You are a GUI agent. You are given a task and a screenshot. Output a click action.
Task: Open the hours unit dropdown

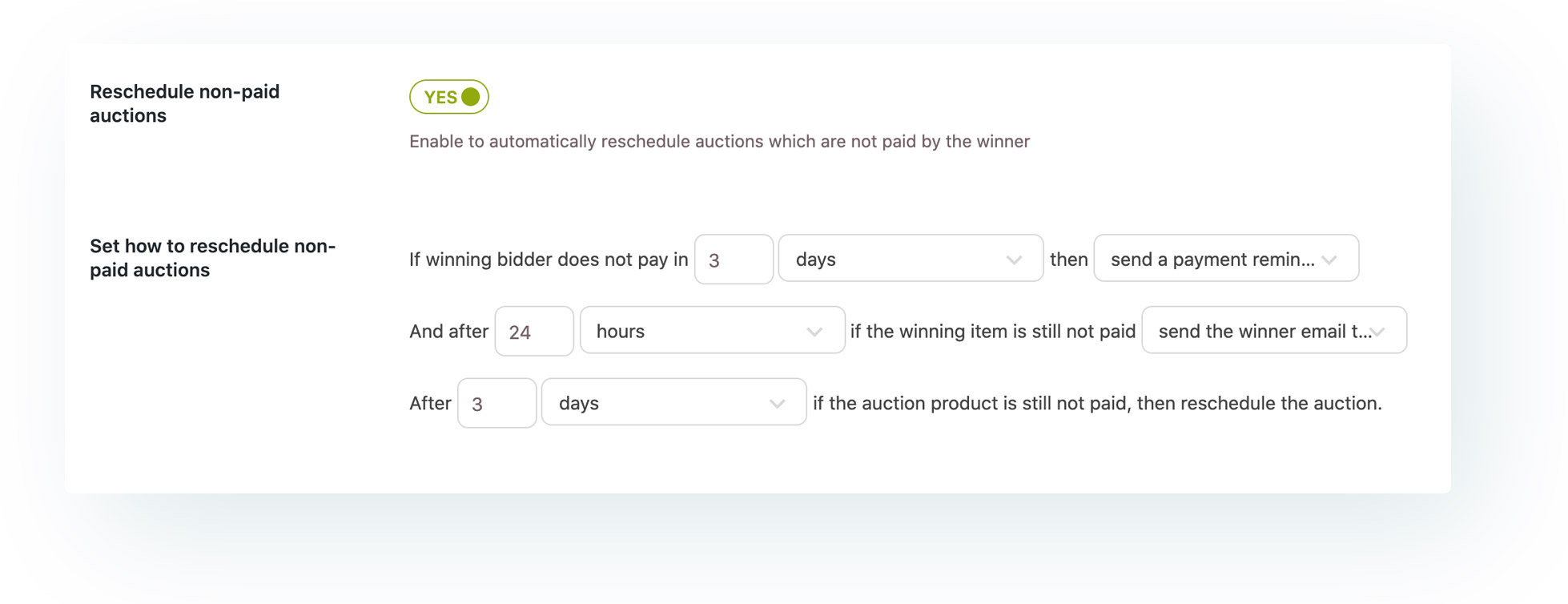click(712, 330)
